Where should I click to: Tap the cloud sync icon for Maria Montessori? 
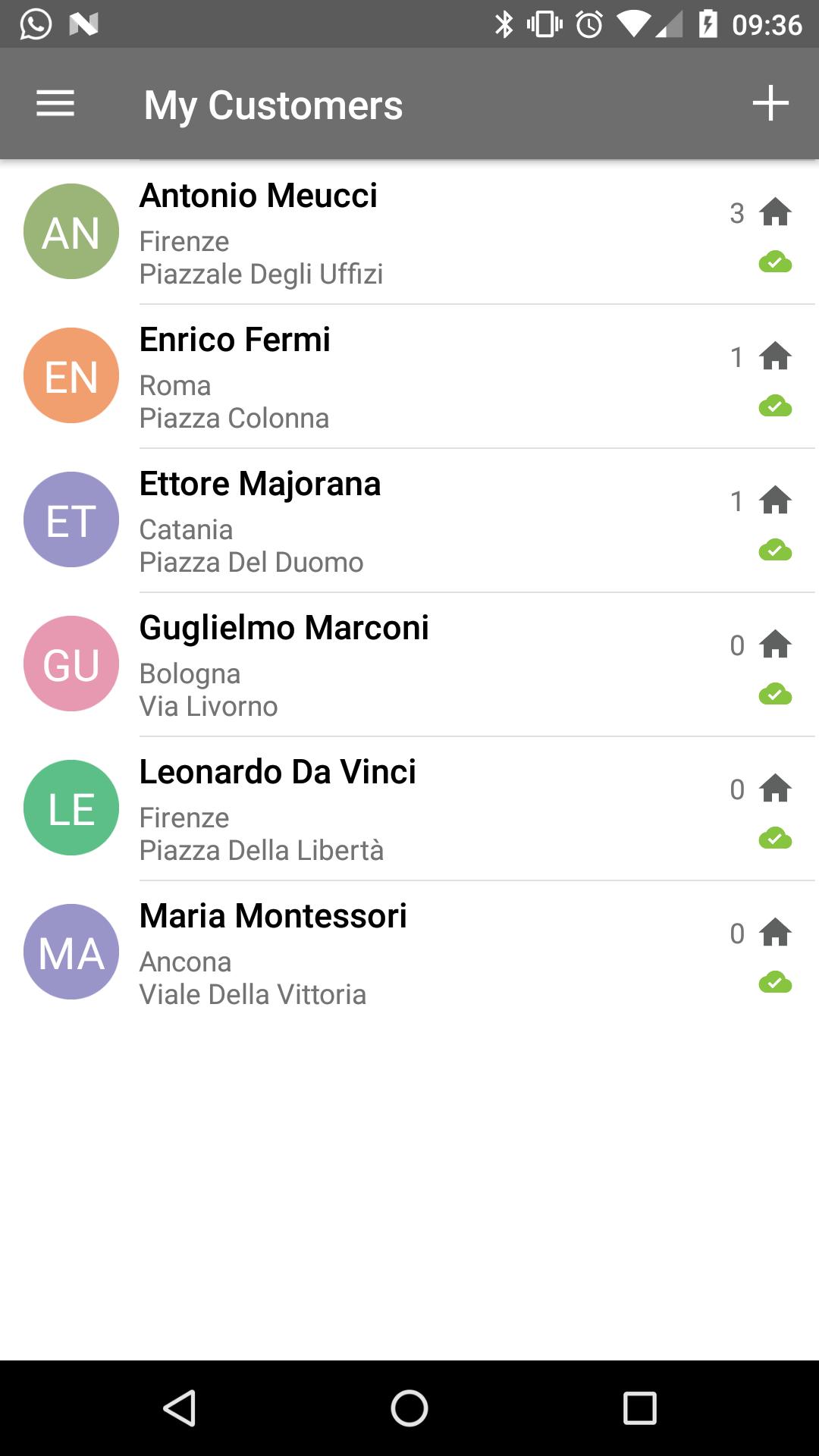775,982
